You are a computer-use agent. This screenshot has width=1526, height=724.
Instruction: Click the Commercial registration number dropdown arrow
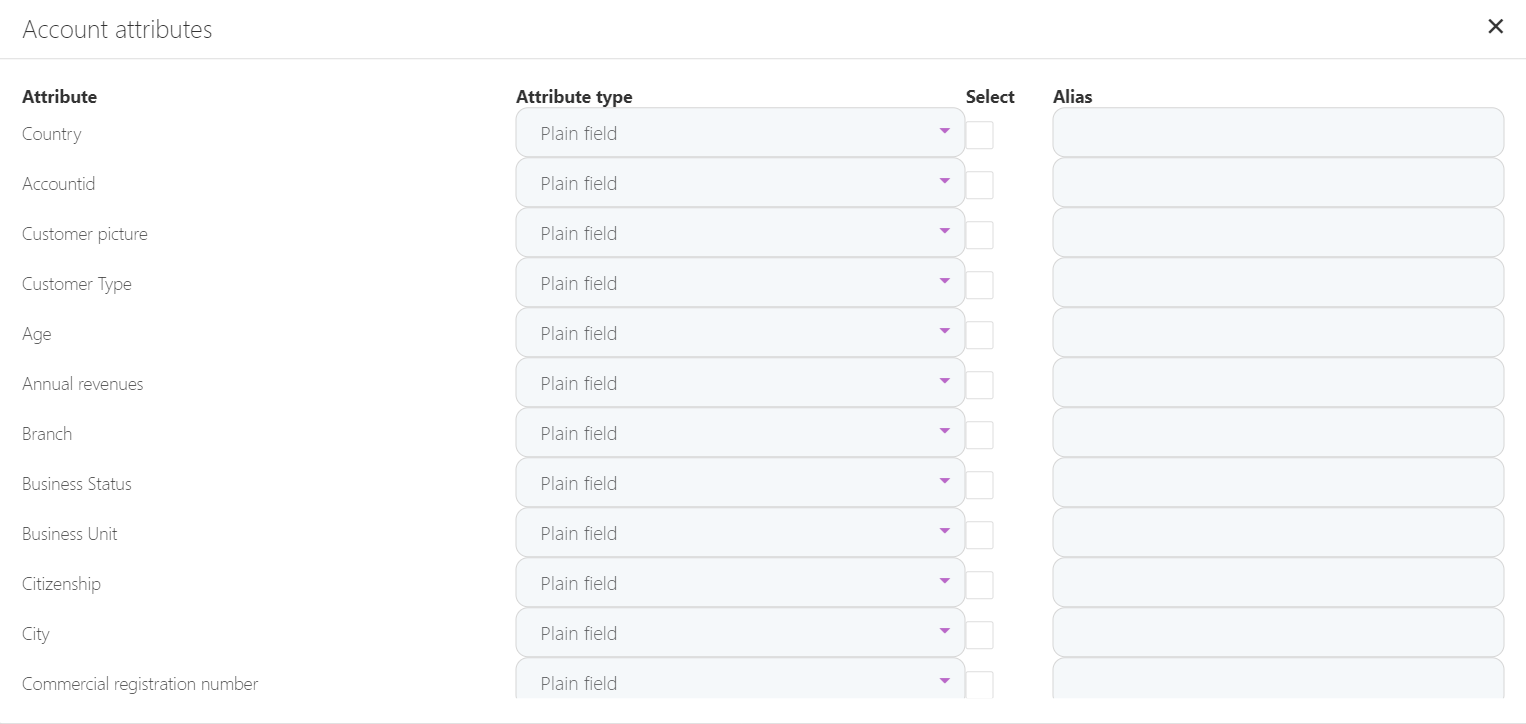(x=944, y=681)
